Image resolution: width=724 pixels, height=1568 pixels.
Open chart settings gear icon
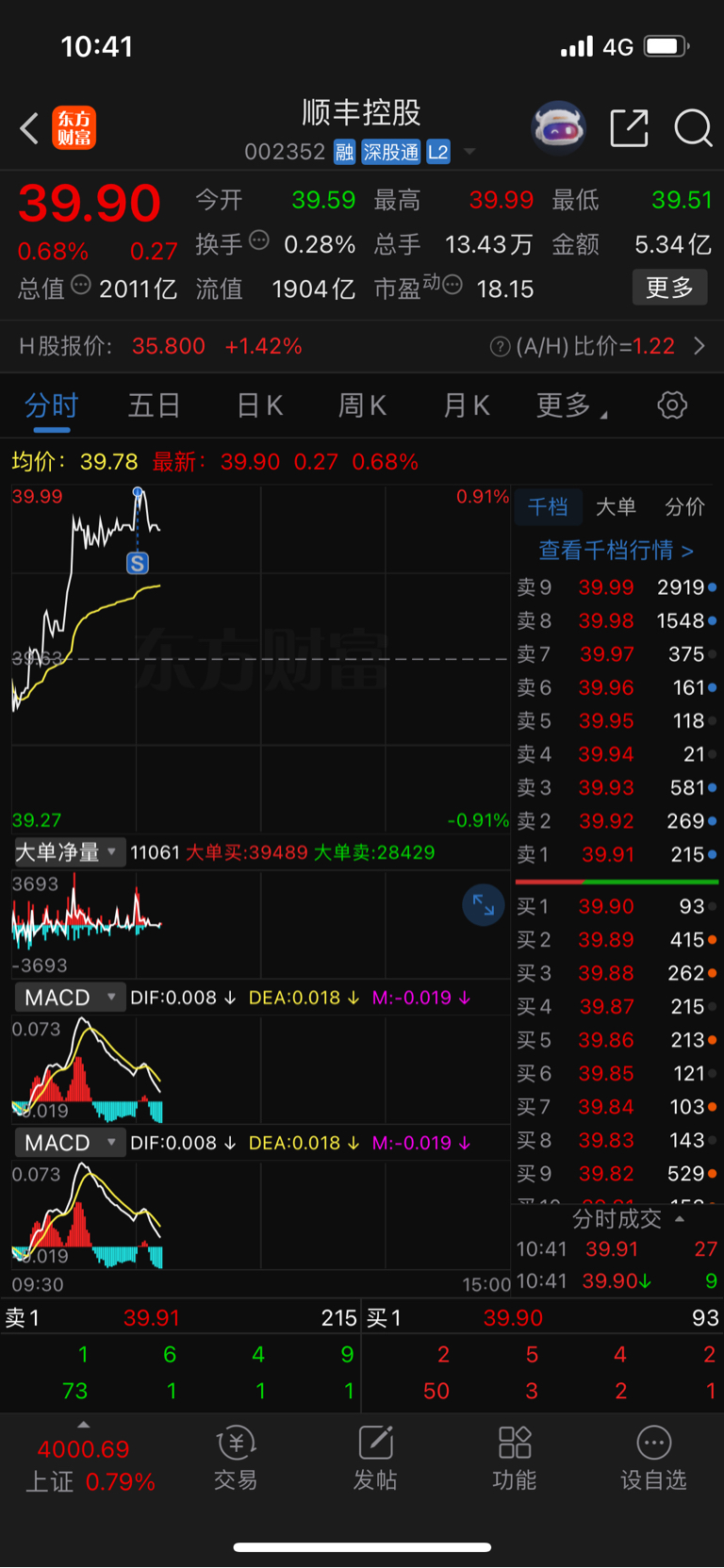[672, 405]
